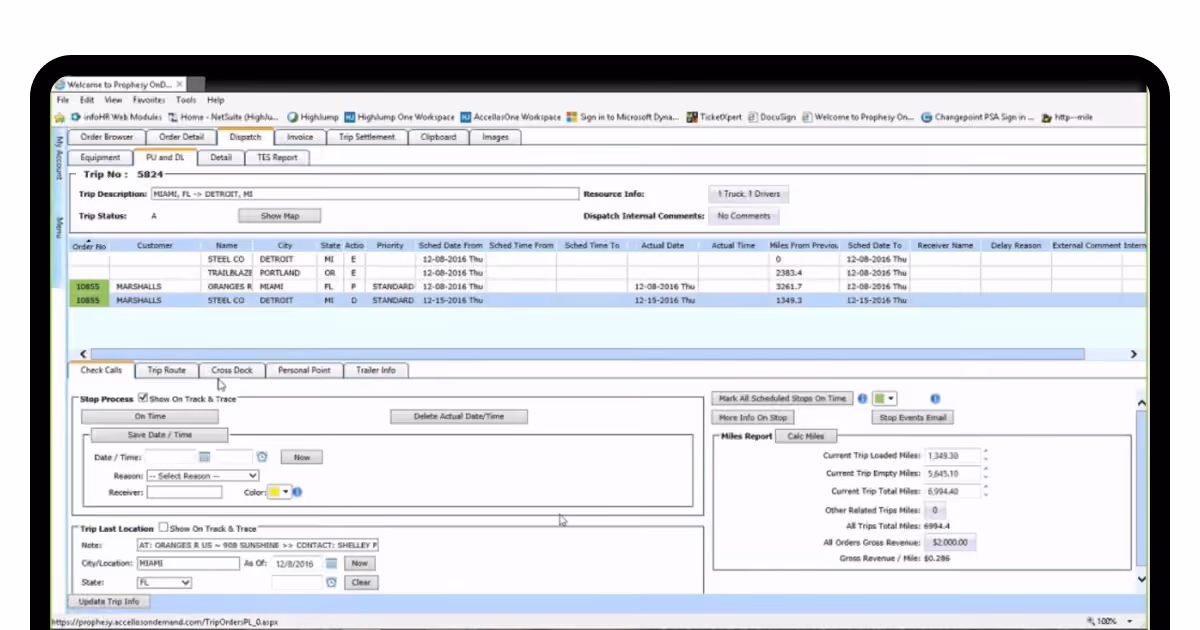Click the info icon above Stop Events Email
1200x630 pixels.
(x=936, y=398)
